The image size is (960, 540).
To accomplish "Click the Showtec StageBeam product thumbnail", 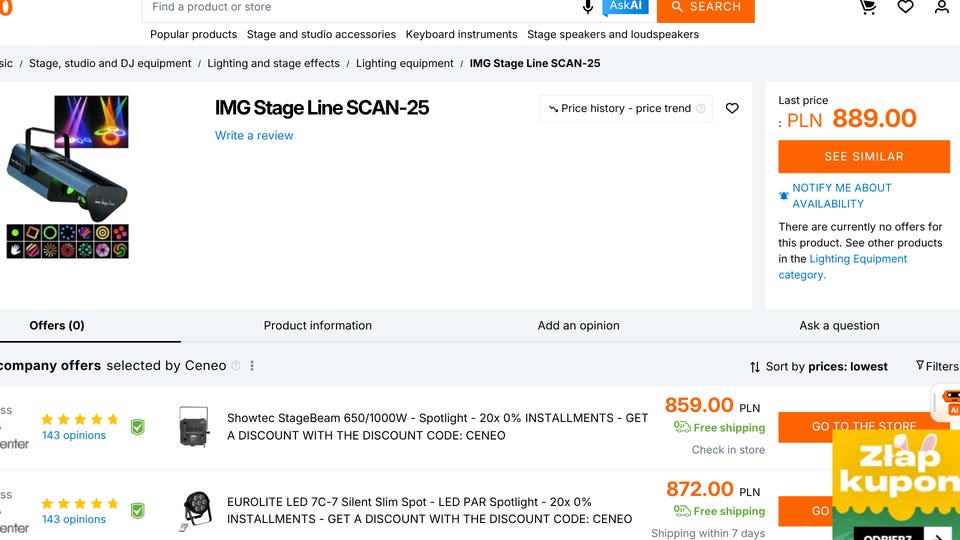I will 193,426.
